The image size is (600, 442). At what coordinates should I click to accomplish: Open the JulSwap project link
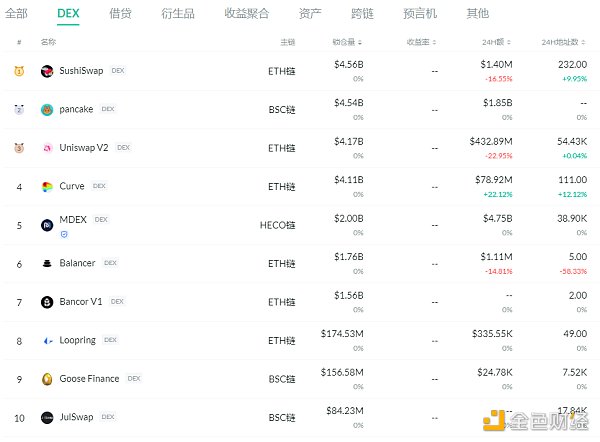76,417
